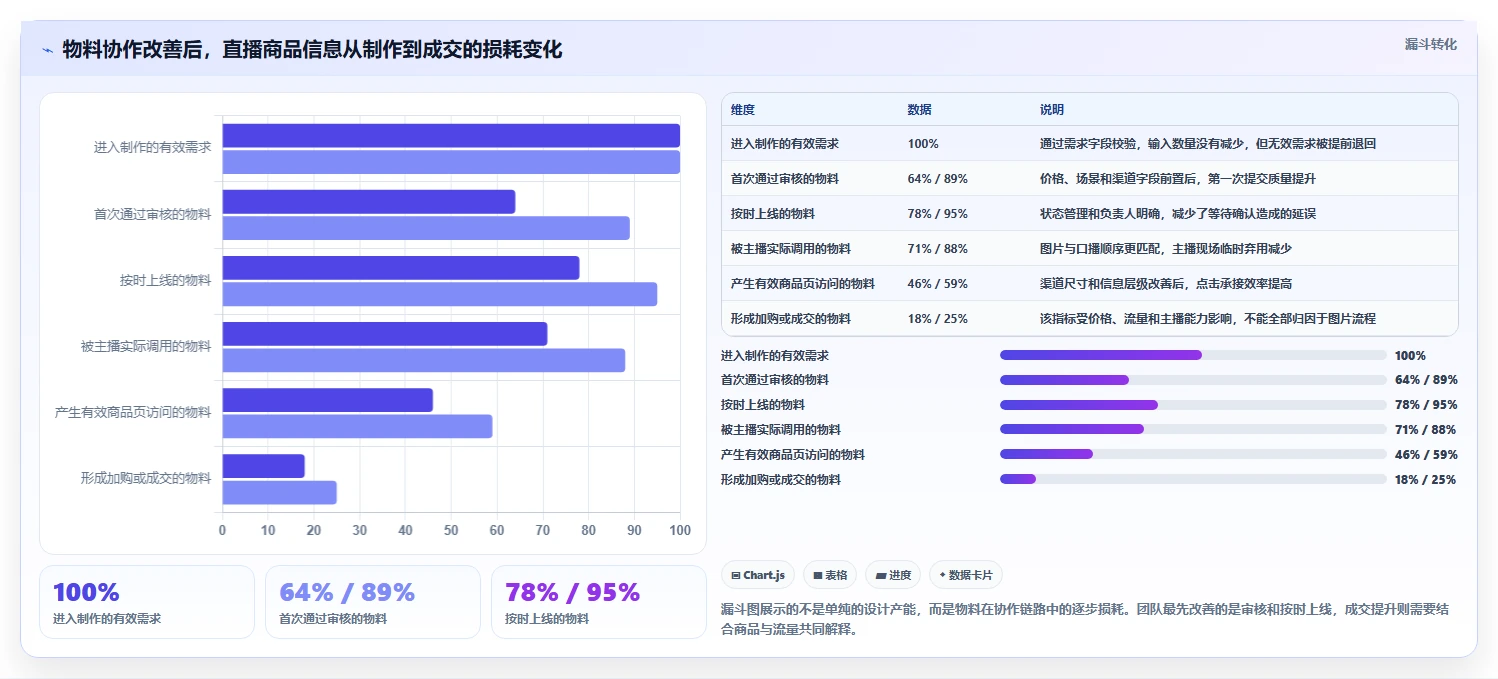Viewport: 1498px width, 679px height.
Task: Click the 数据 column header in the table
Action: pyautogui.click(x=920, y=110)
